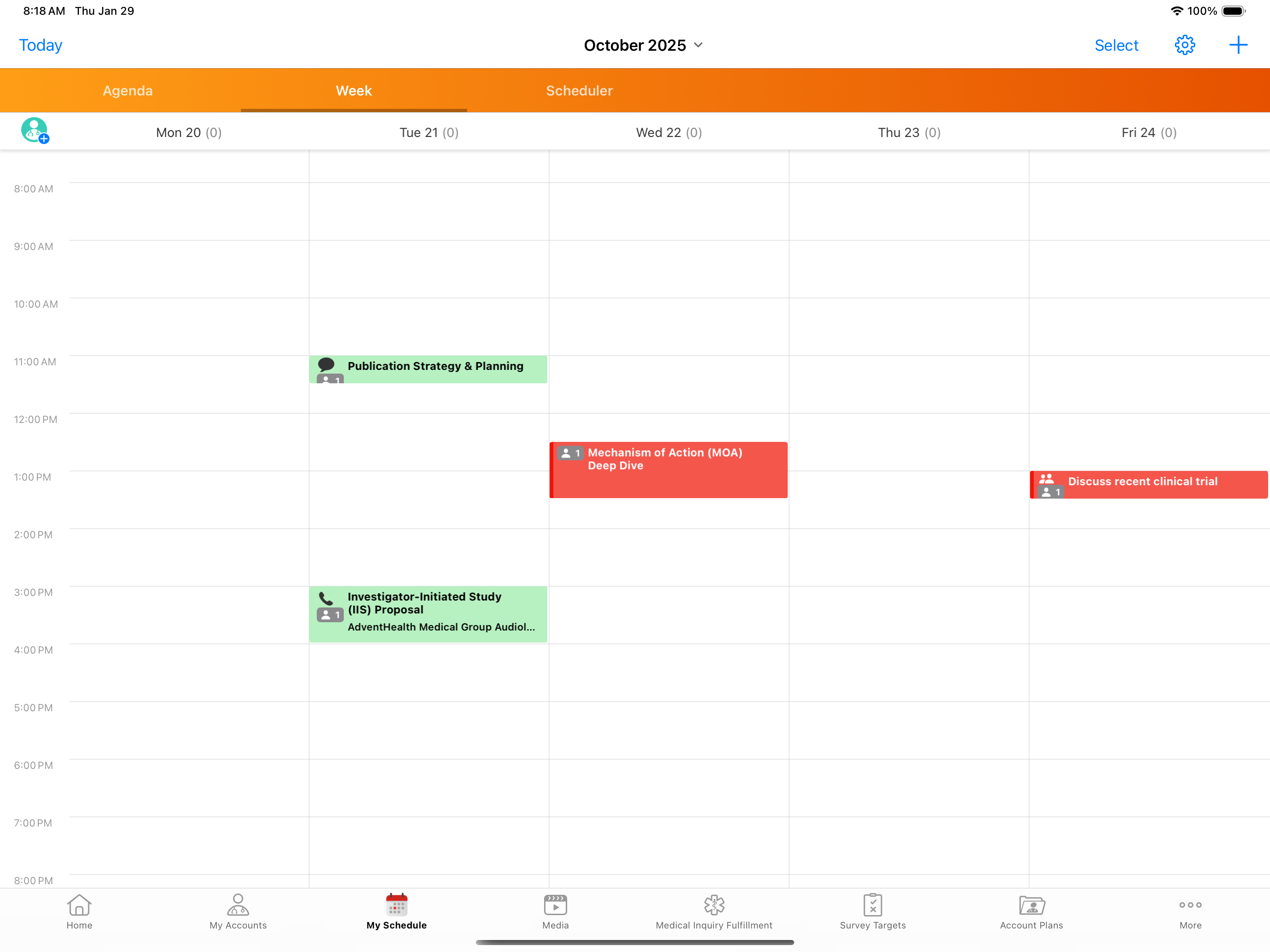
Task: Open Mechanism of Action Deep Dive event
Action: pyautogui.click(x=668, y=470)
